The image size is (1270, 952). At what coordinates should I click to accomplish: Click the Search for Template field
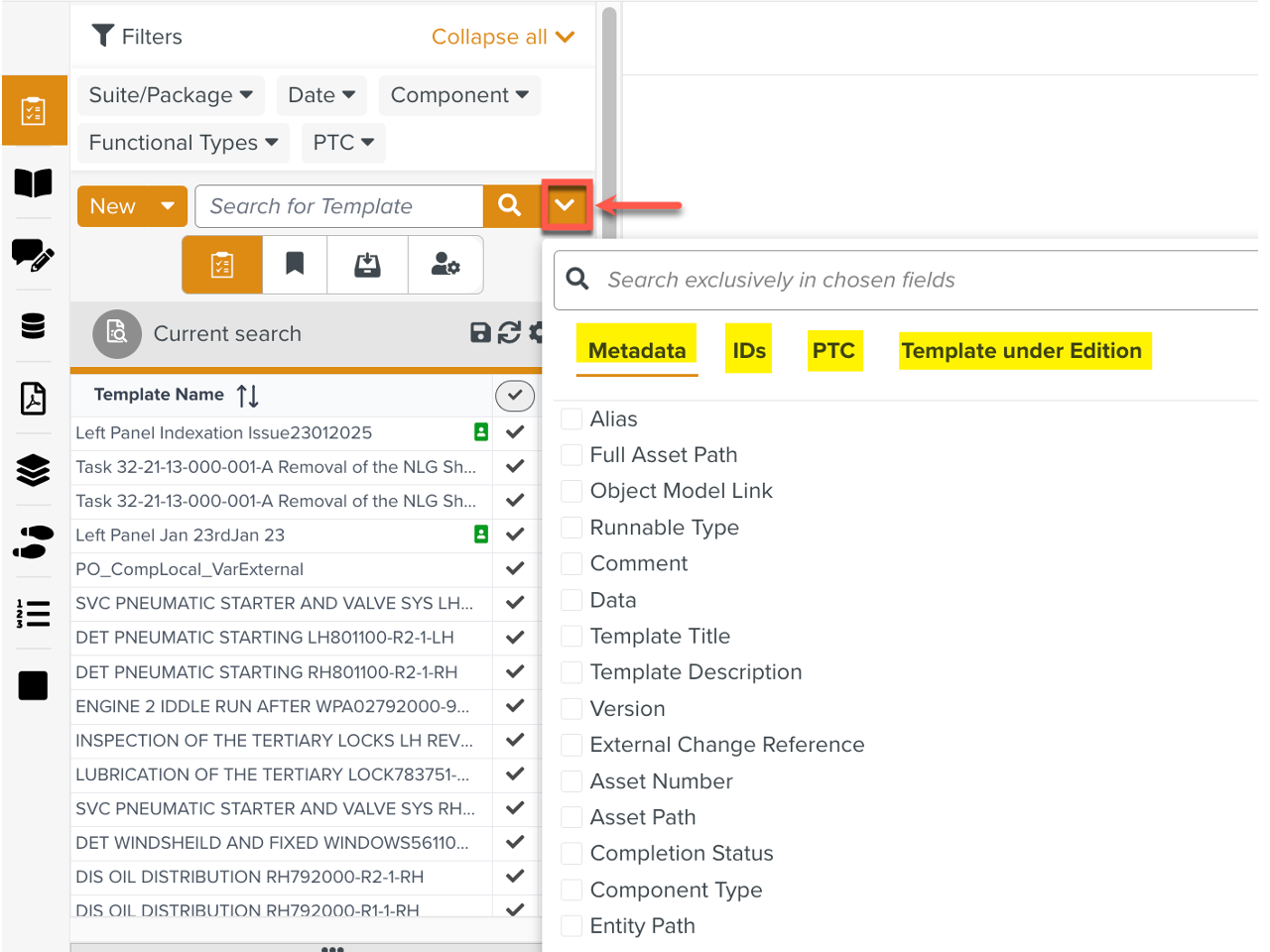tap(339, 206)
